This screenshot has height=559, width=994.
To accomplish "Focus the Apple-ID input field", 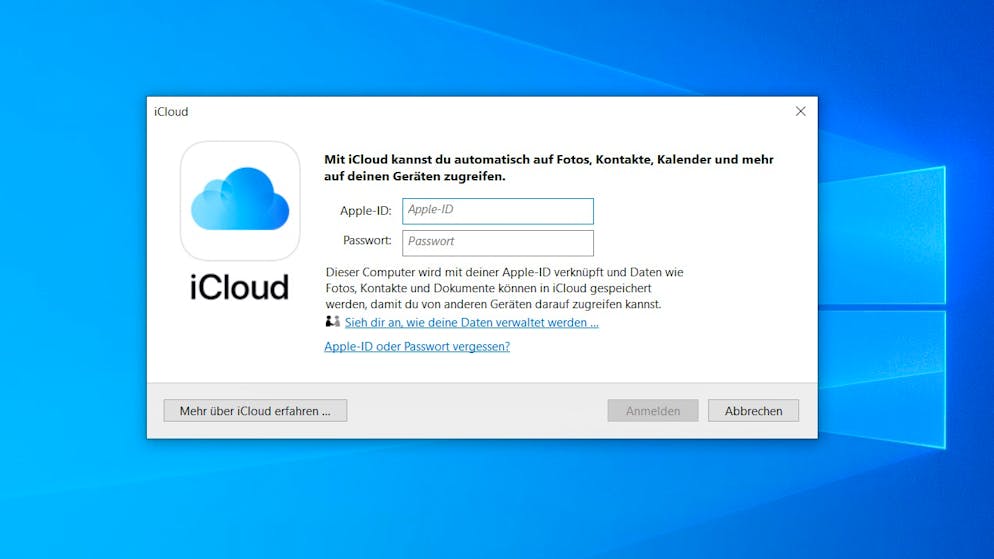I will click(x=498, y=211).
